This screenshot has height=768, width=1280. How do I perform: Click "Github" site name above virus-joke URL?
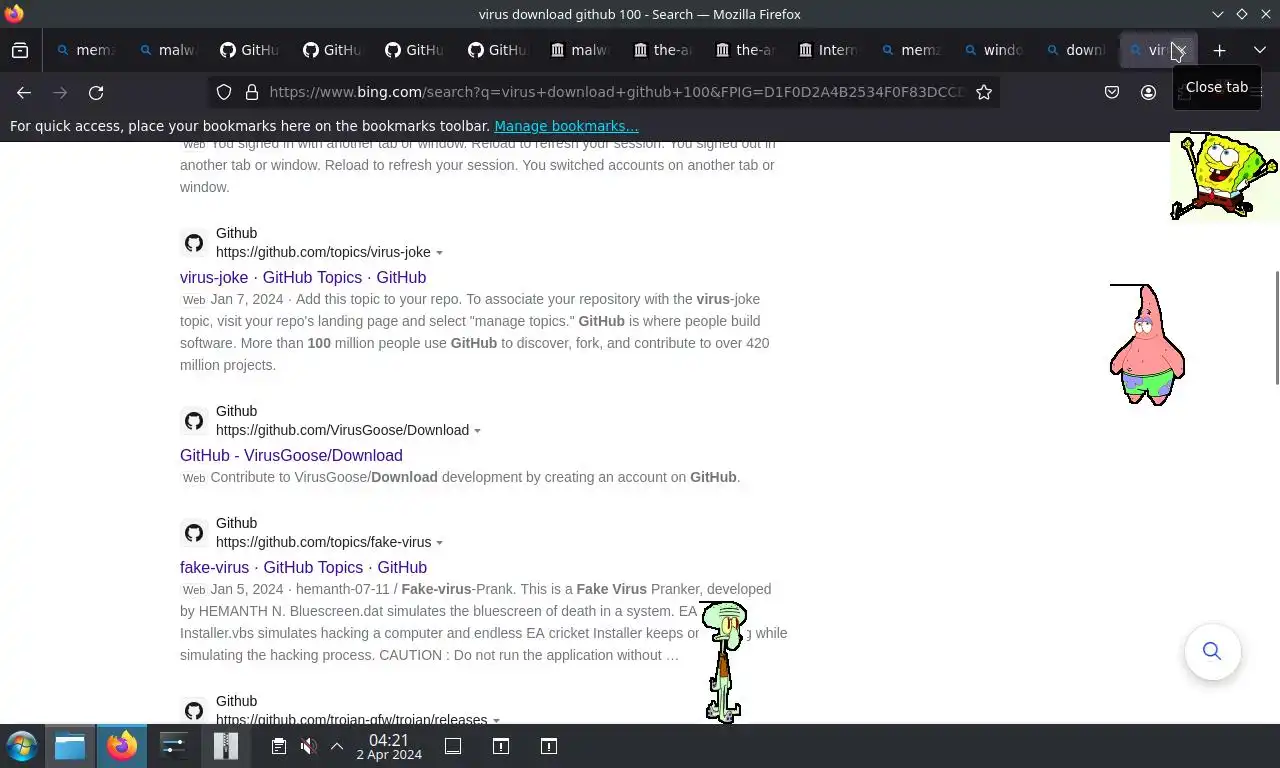(x=236, y=233)
